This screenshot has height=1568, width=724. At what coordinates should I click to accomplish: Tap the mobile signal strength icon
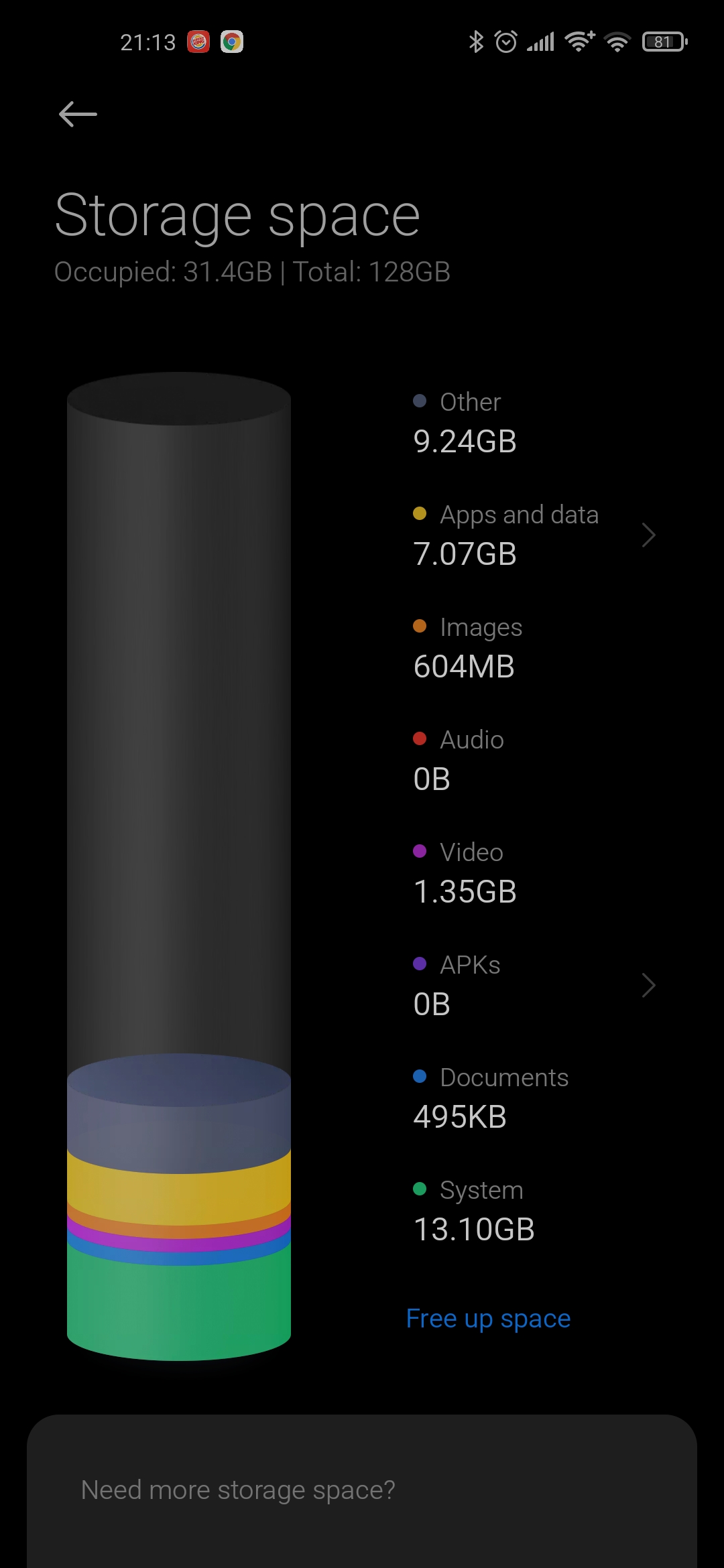(x=540, y=42)
